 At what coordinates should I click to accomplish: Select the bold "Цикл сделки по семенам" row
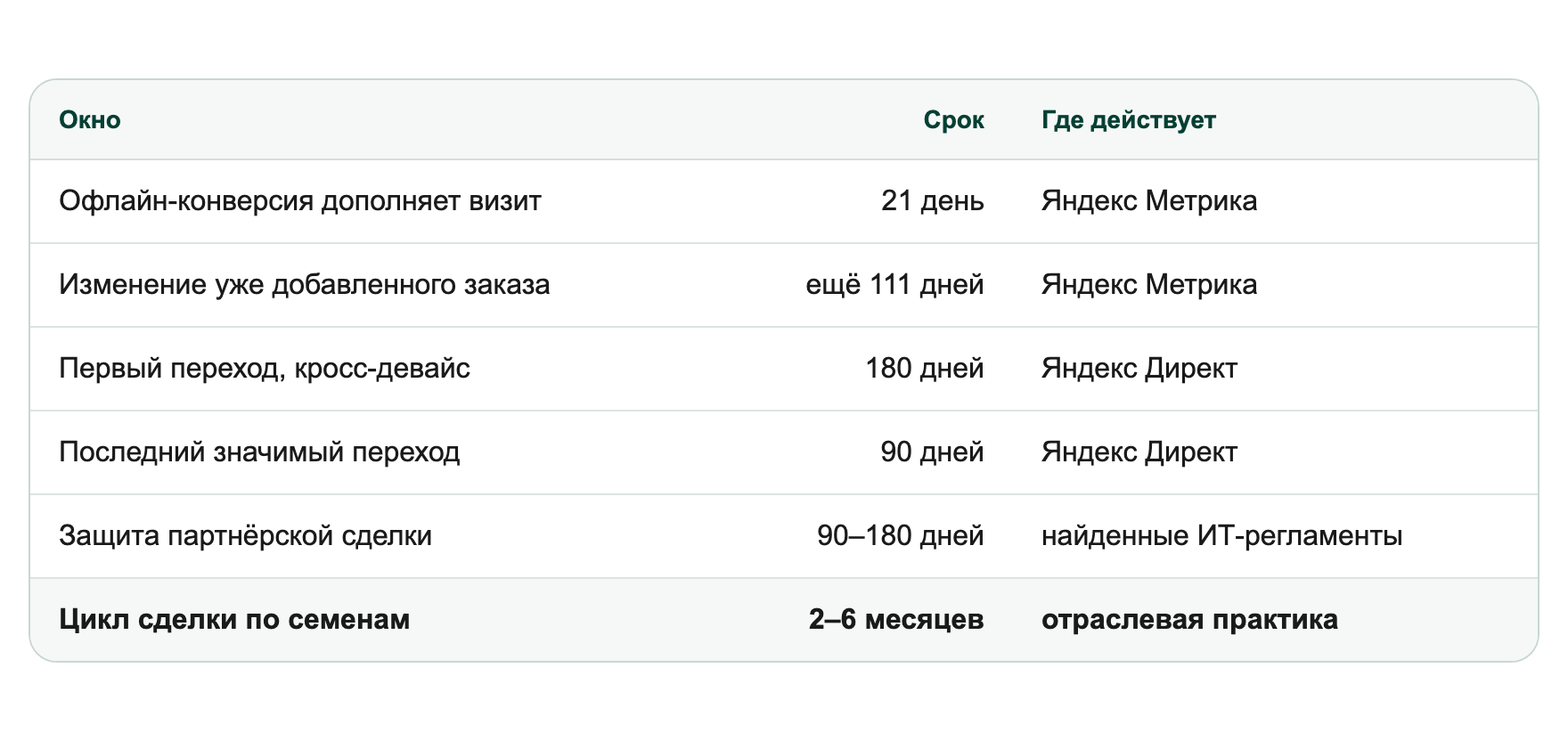(x=784, y=620)
